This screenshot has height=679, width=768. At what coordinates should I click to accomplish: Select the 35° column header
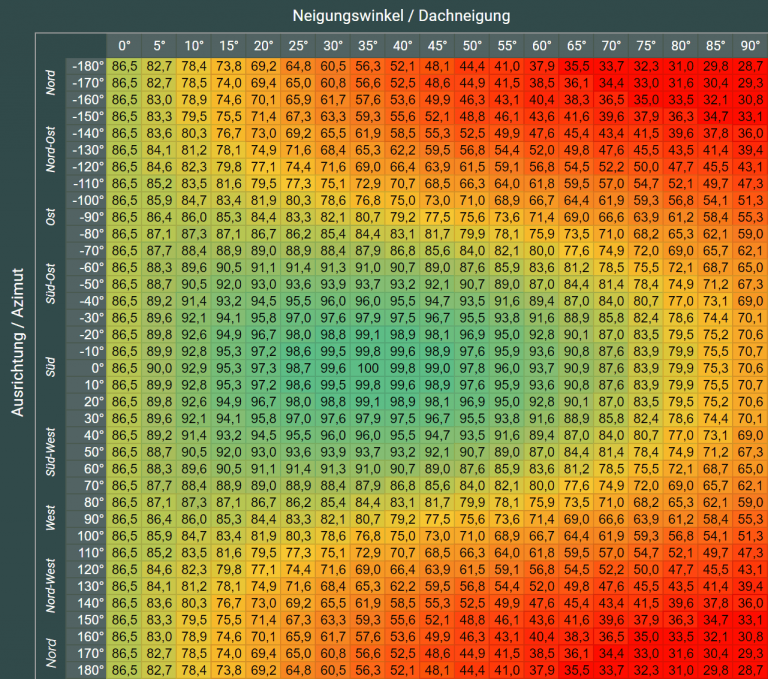pos(368,46)
